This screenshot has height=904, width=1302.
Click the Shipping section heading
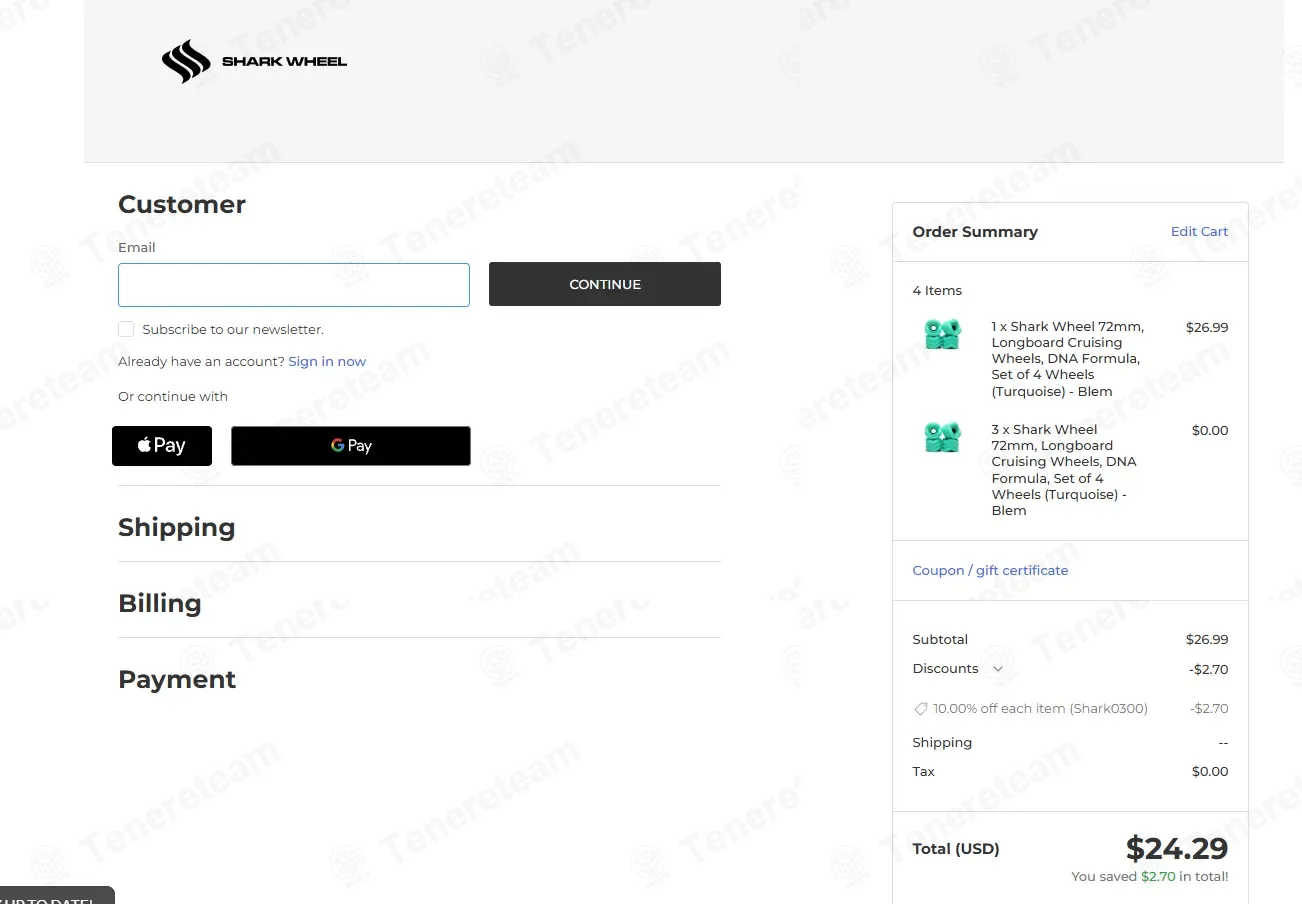(177, 528)
